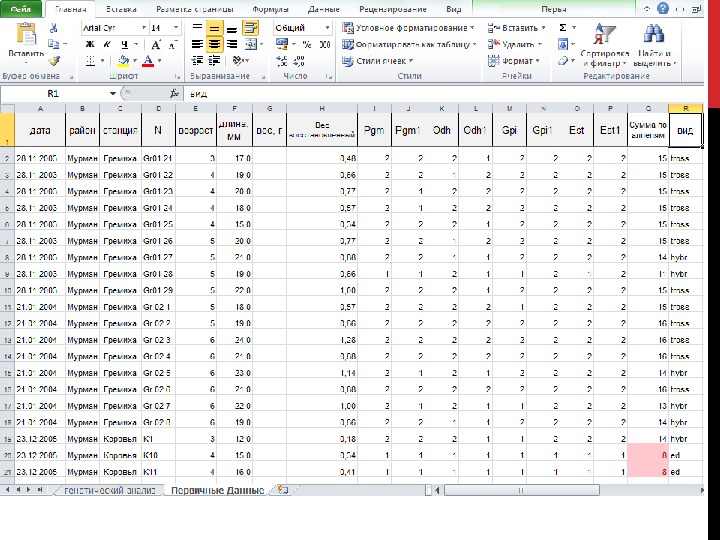Open the Первичные Данные sheet tab
This screenshot has width=720, height=540.
tap(217, 490)
